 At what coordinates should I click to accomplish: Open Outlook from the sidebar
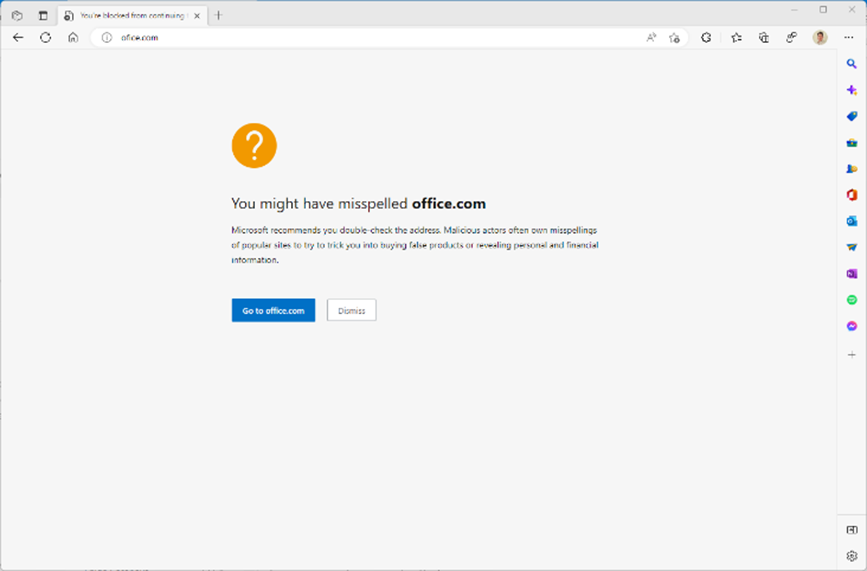852,221
